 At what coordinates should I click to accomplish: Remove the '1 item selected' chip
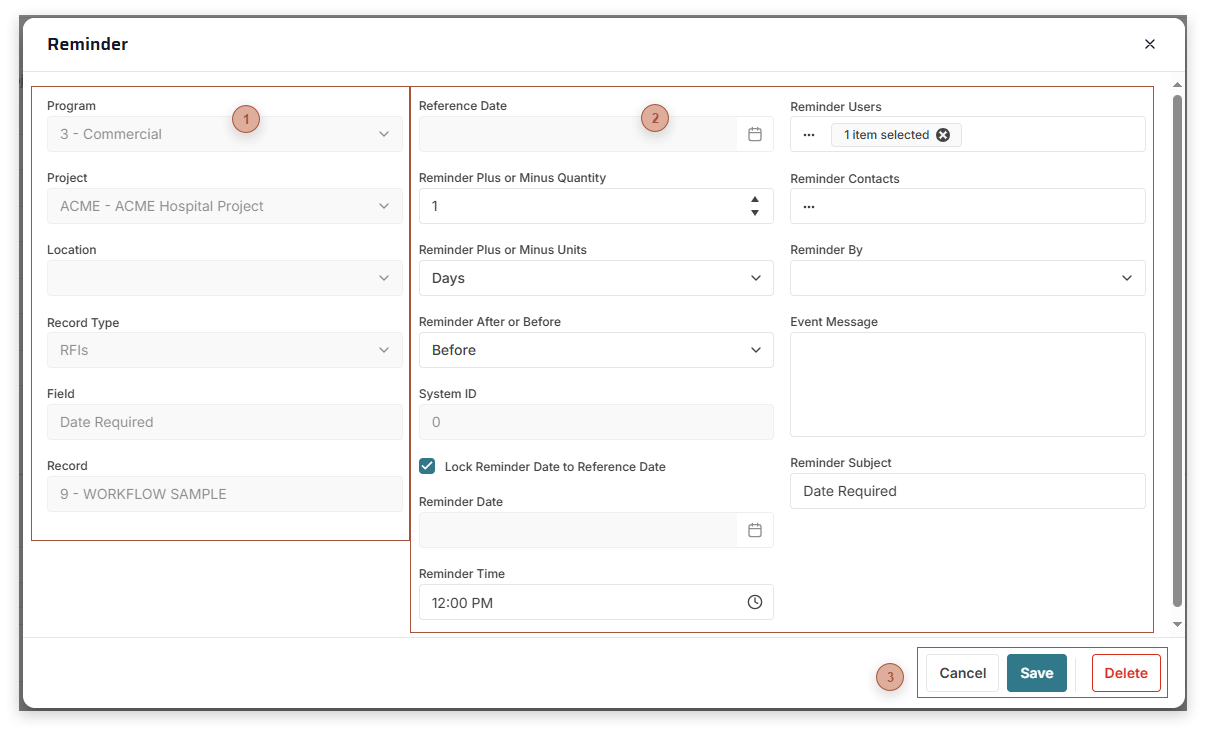pyautogui.click(x=943, y=135)
